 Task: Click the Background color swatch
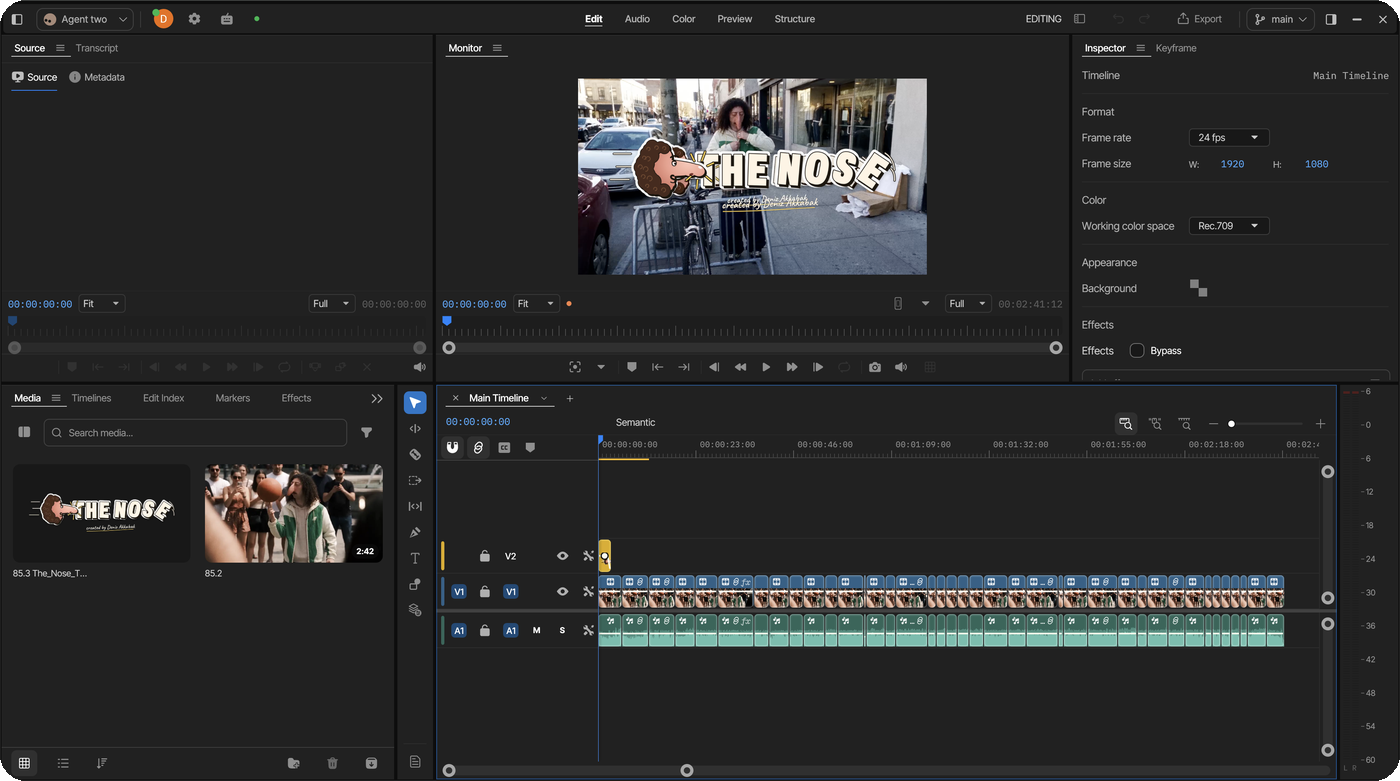[1198, 288]
